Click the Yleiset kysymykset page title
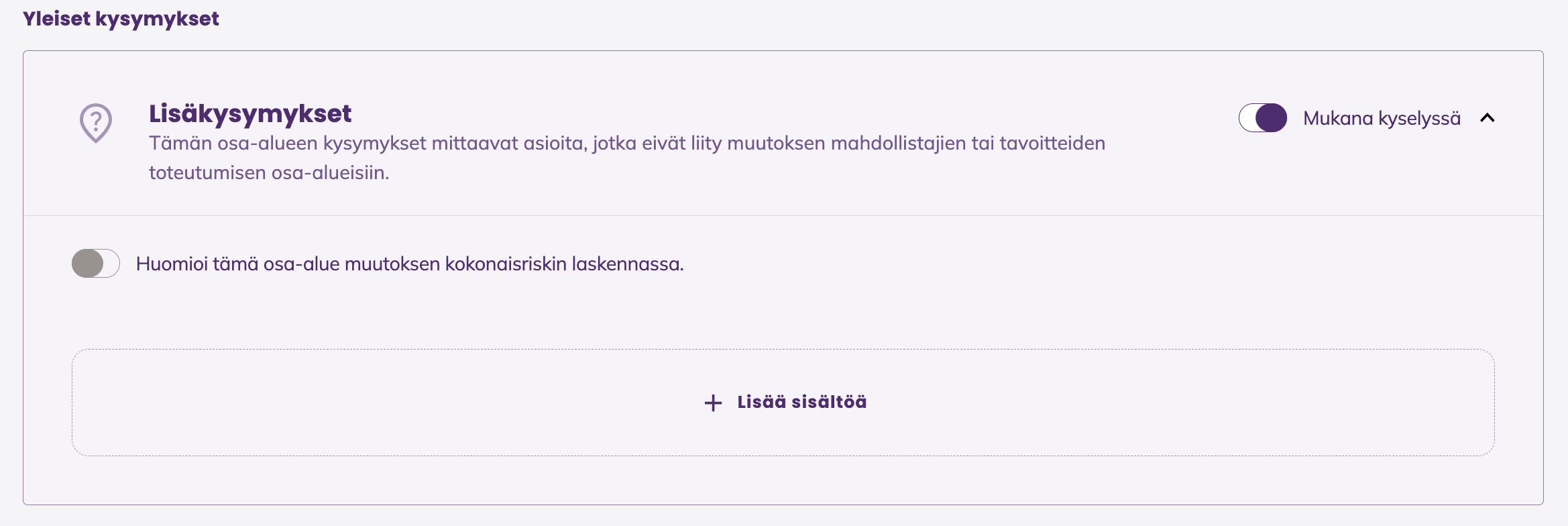 [121, 19]
